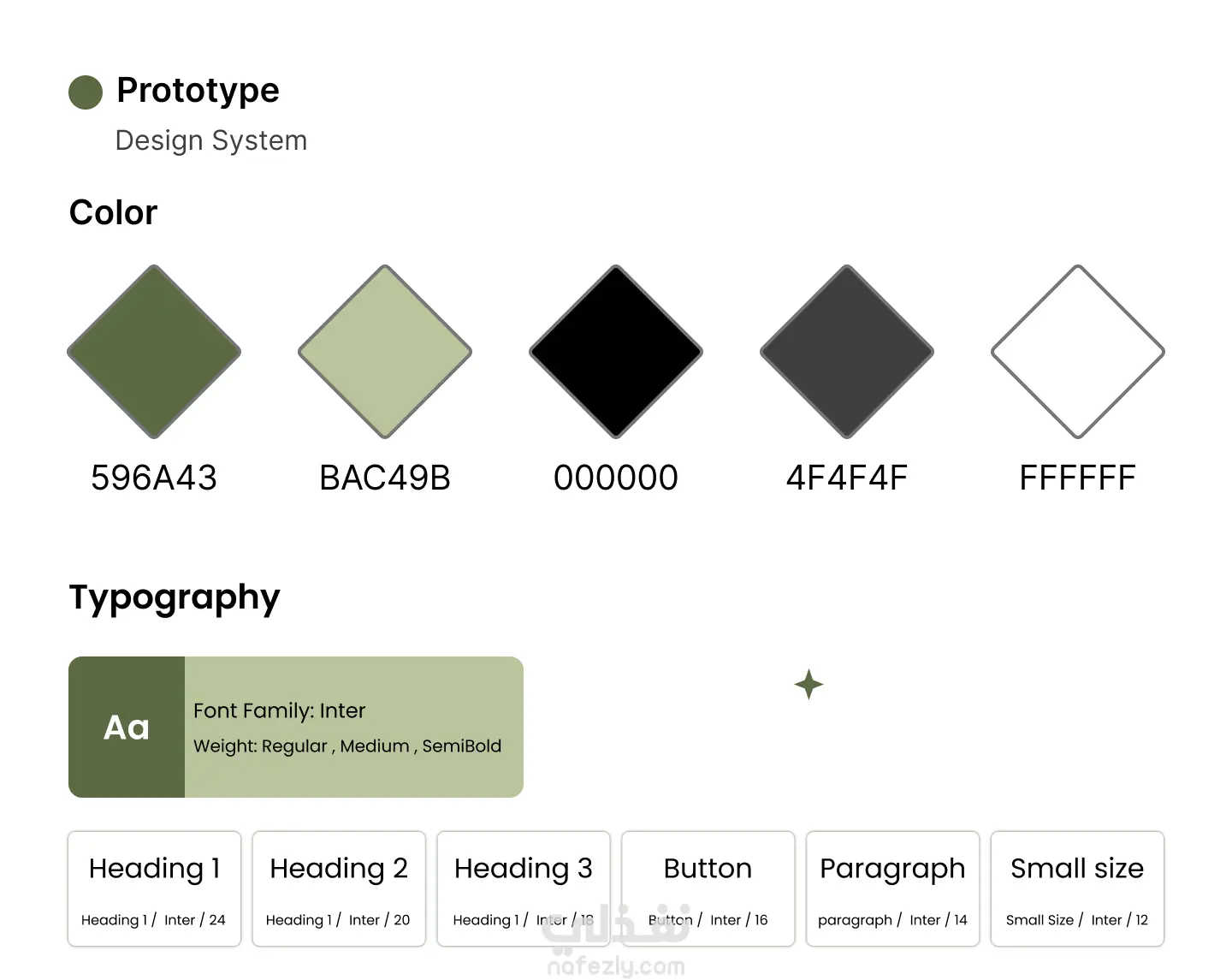Viewport: 1232px width, 980px height.
Task: Select the black 000000 diamond swatch
Action: click(x=616, y=352)
